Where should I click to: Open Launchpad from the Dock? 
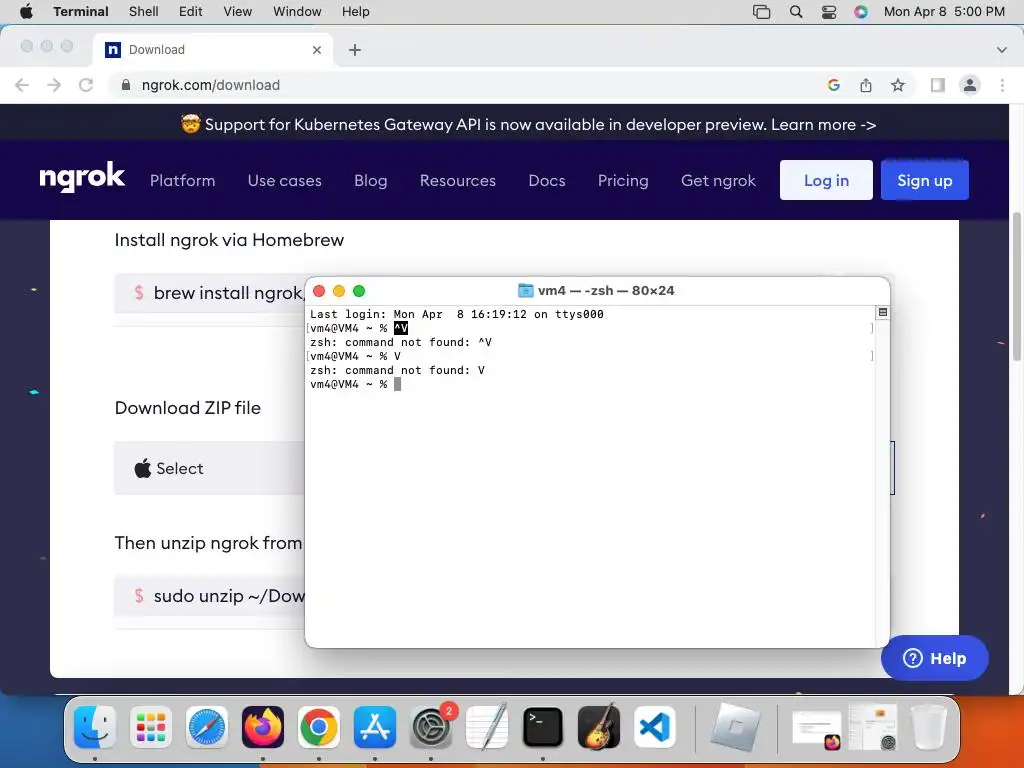[x=151, y=727]
